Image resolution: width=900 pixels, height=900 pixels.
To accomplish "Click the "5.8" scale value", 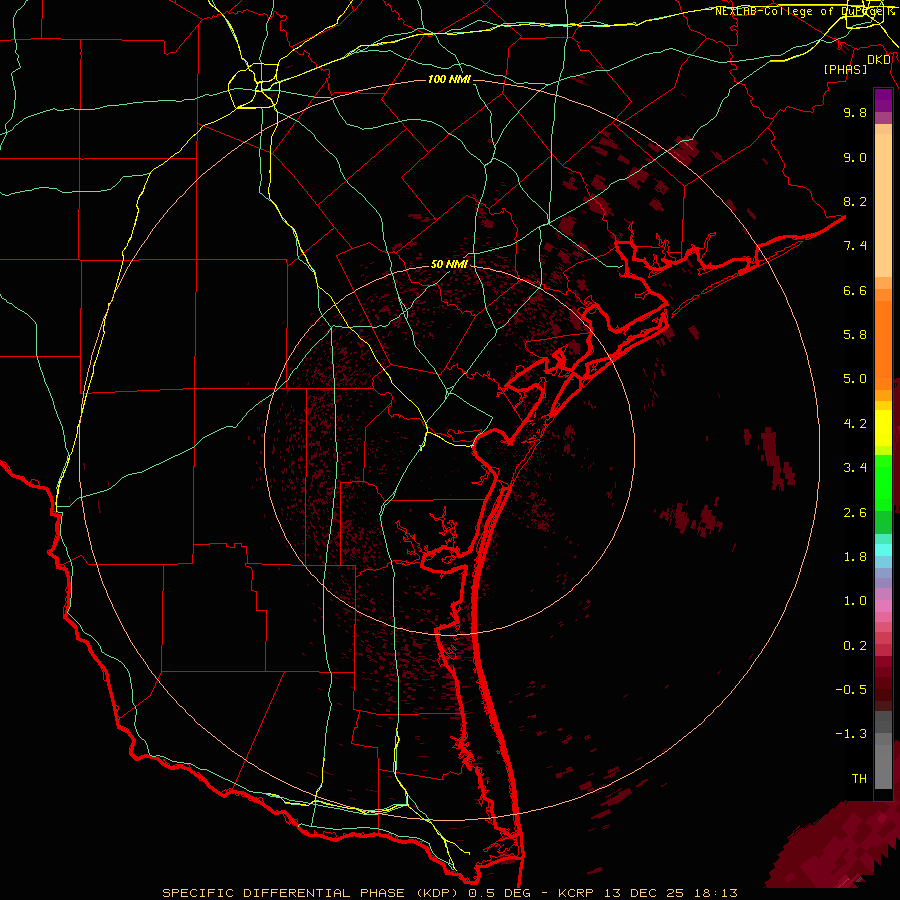I will coord(855,335).
